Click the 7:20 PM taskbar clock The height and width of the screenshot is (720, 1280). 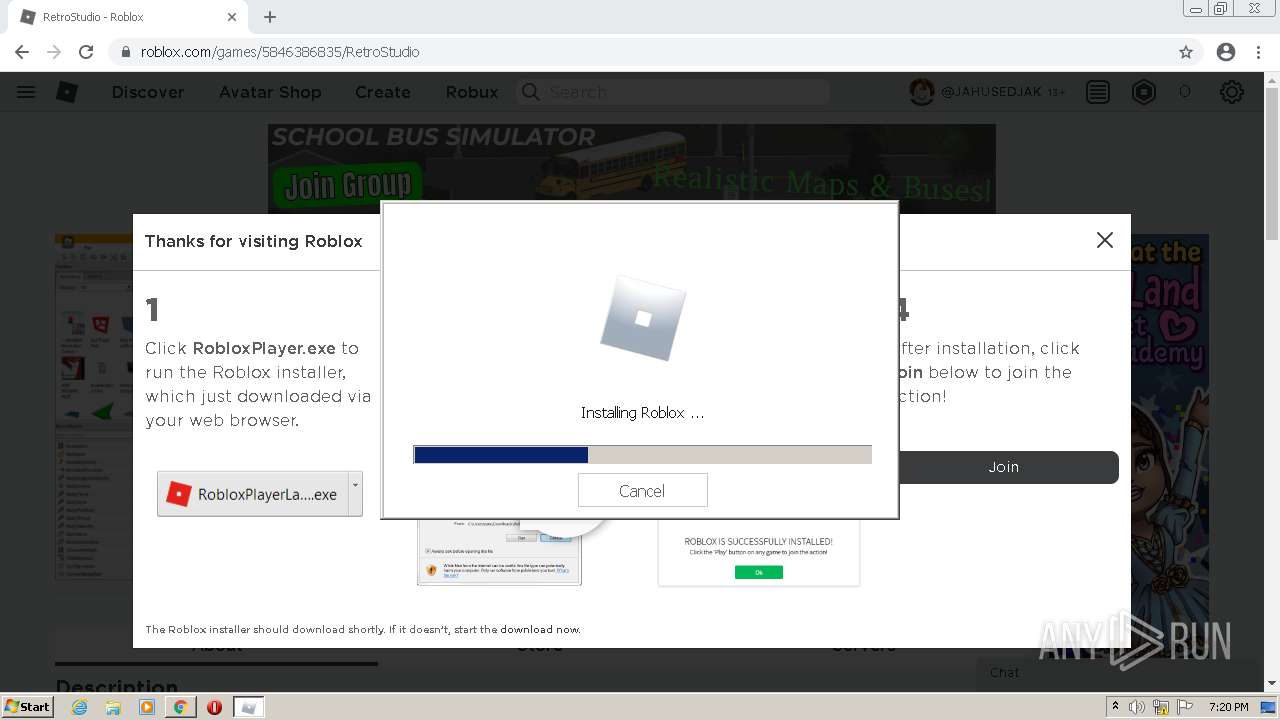tap(1229, 707)
